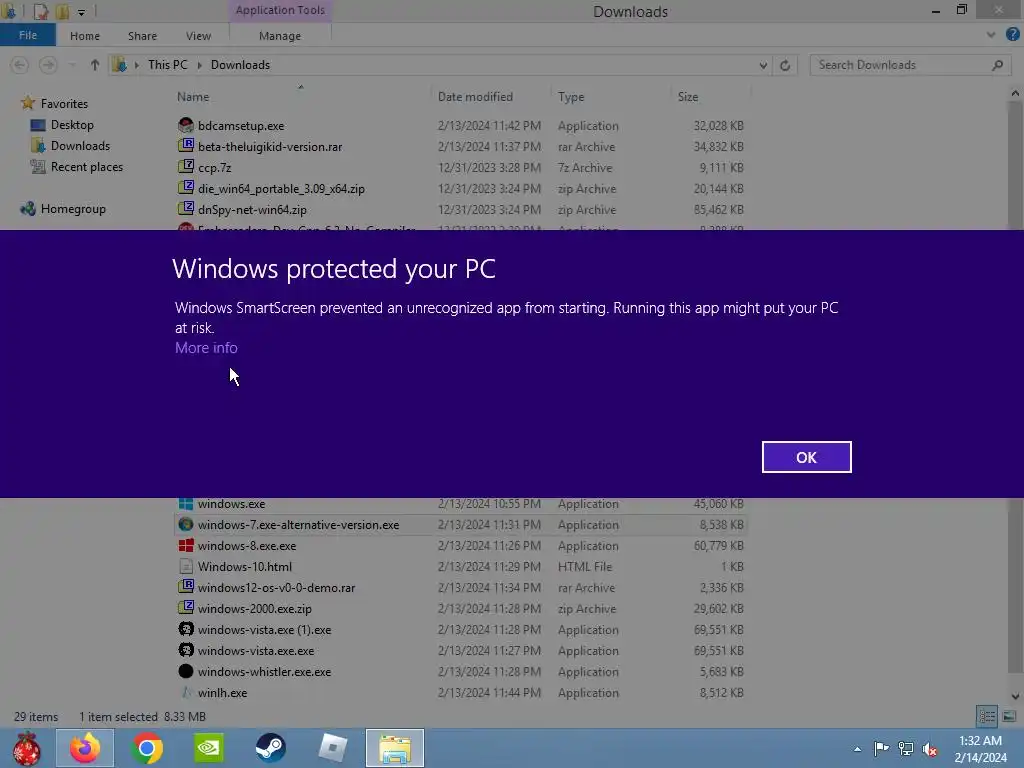The image size is (1024, 768).
Task: Go up one folder level arrow
Action: pyautogui.click(x=95, y=65)
